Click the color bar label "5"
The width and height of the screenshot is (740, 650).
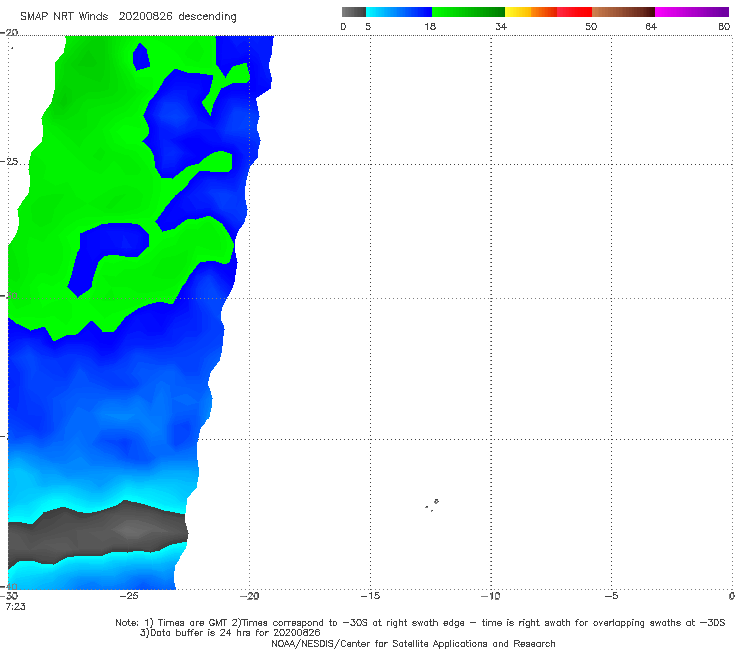[x=368, y=27]
